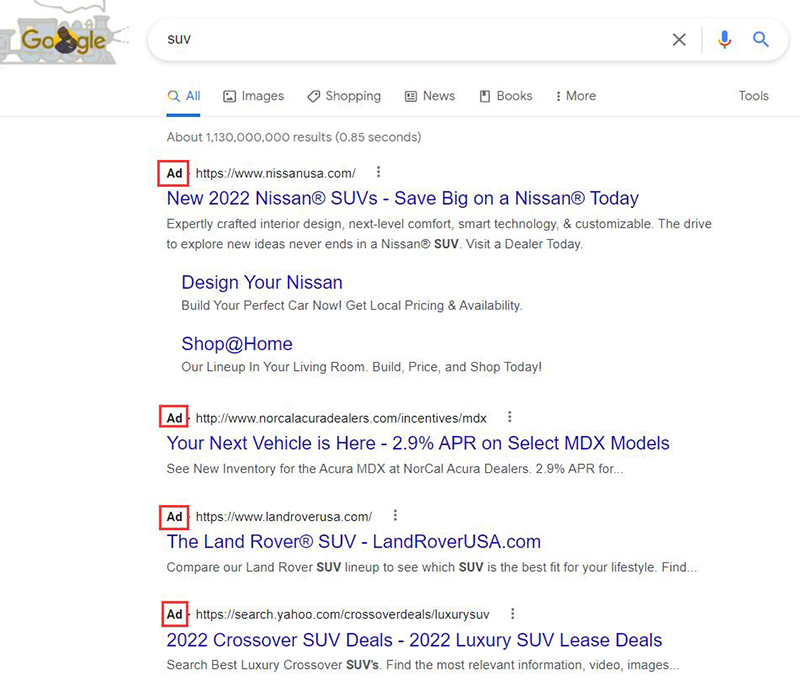Click the Expertly crafted interior design description
This screenshot has height=686, width=800.
(439, 234)
